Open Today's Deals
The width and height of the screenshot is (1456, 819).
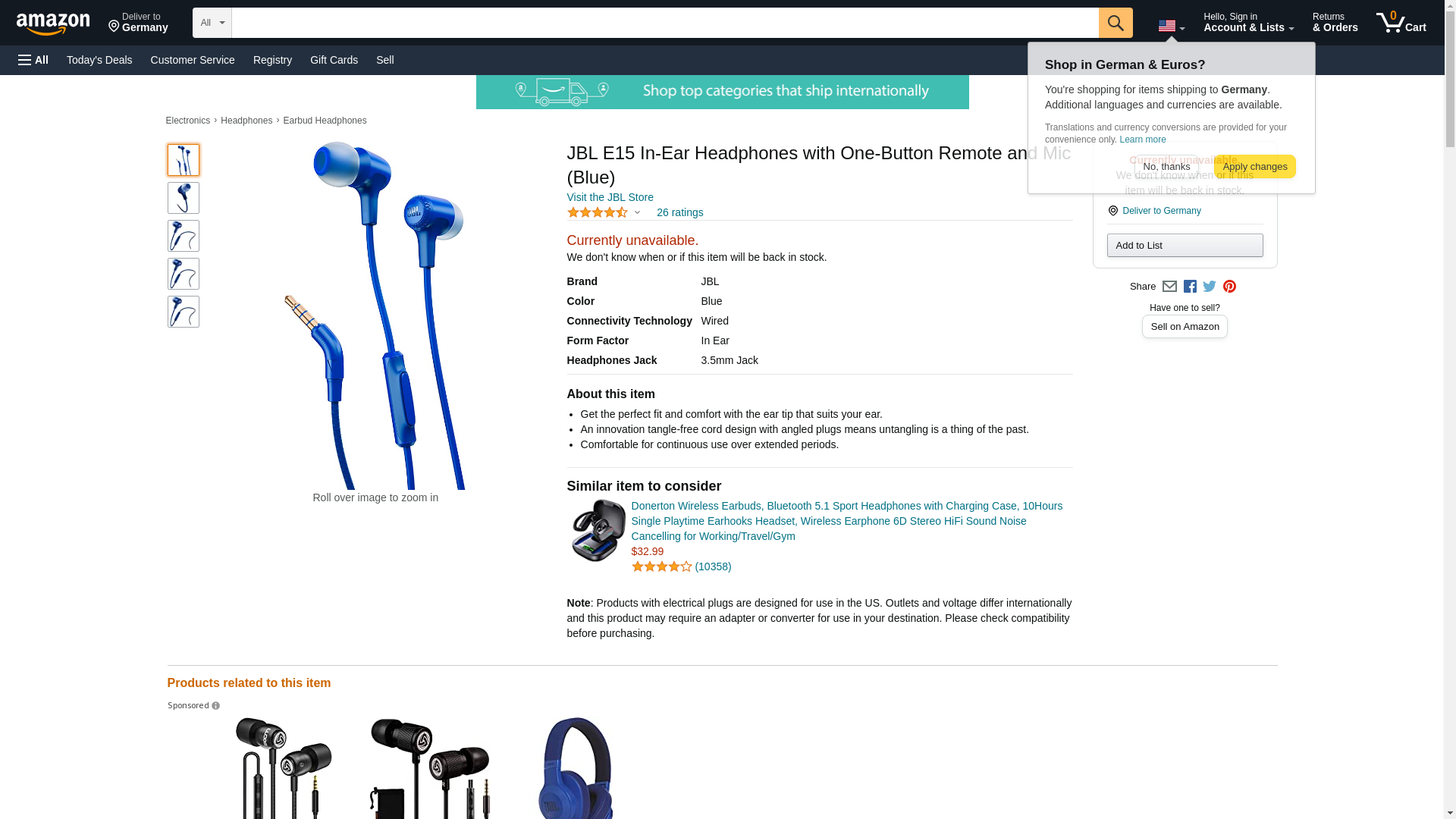pos(99,60)
